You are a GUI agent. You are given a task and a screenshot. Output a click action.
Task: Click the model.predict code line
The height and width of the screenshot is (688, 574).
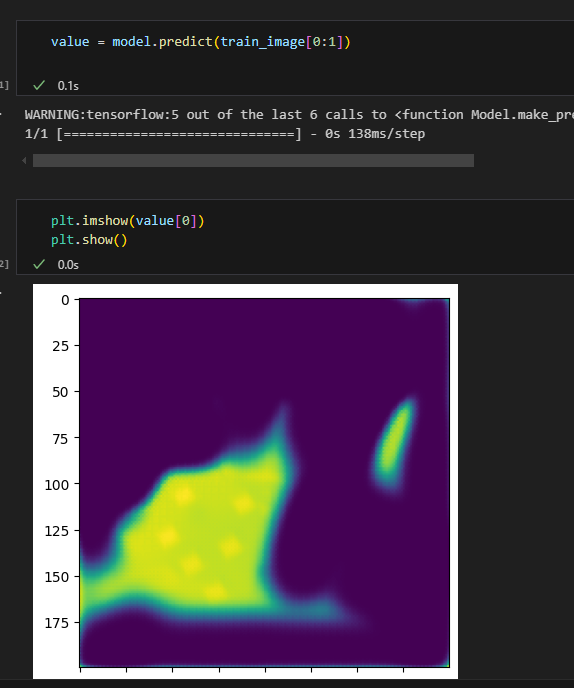tap(201, 42)
